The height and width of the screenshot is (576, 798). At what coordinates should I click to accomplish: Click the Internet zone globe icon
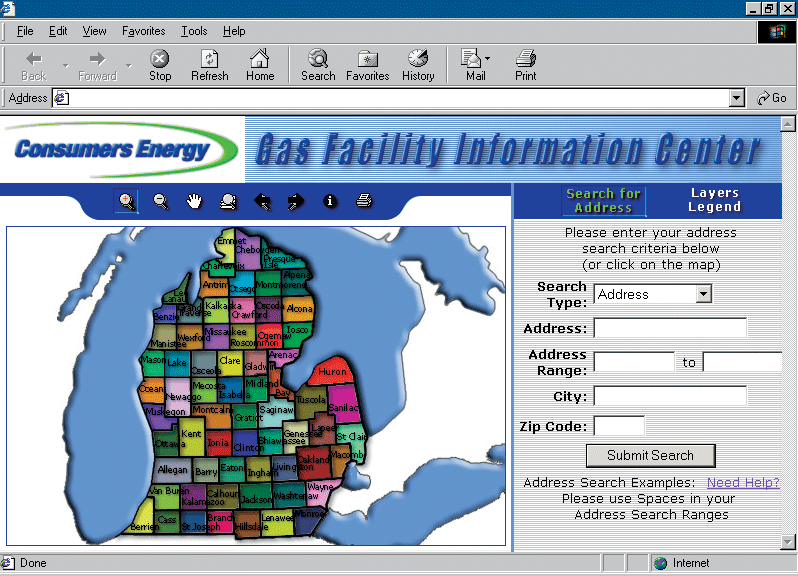(660, 563)
